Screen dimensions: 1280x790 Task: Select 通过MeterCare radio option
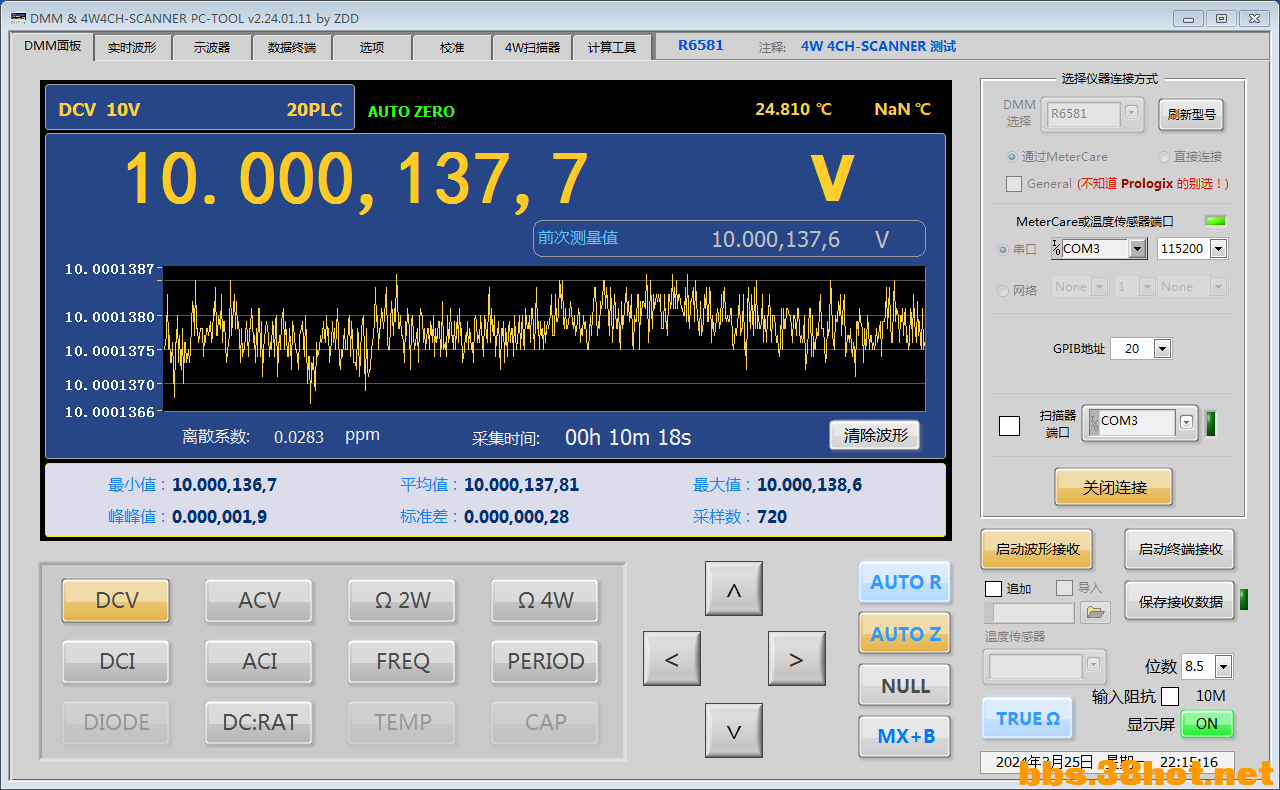point(1013,157)
